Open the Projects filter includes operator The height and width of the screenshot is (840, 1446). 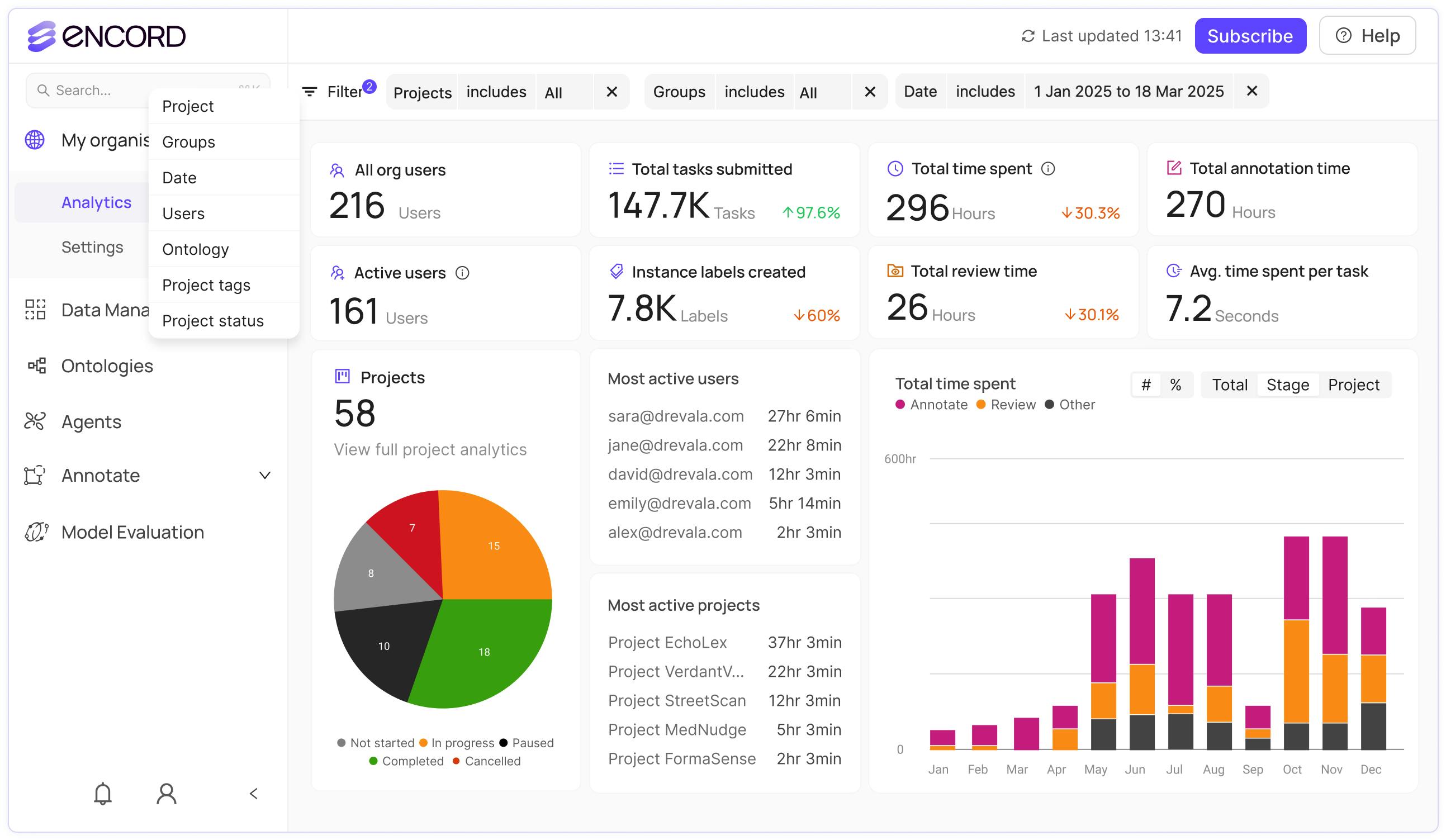click(x=496, y=92)
